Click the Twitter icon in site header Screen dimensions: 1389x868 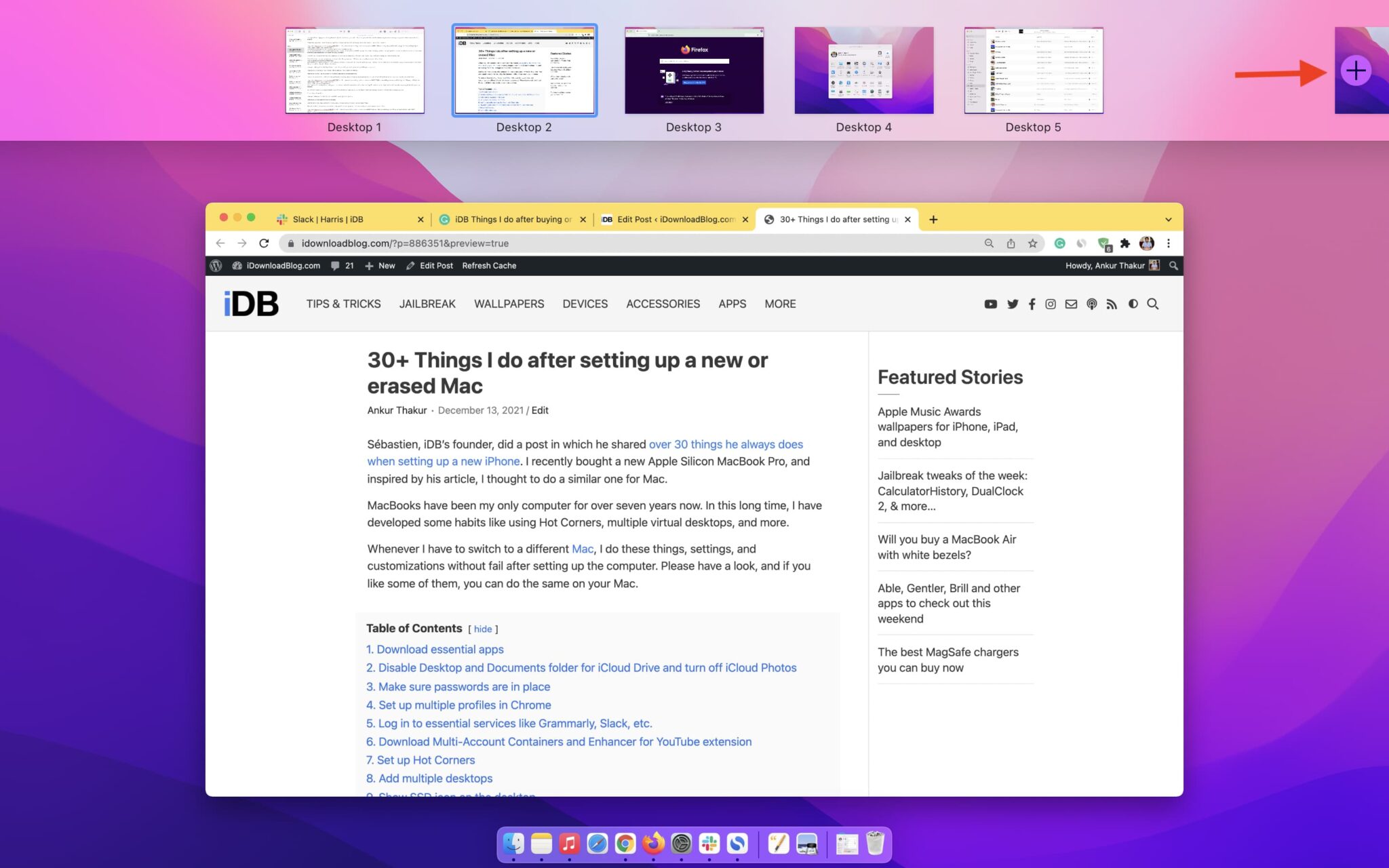[x=1013, y=304]
